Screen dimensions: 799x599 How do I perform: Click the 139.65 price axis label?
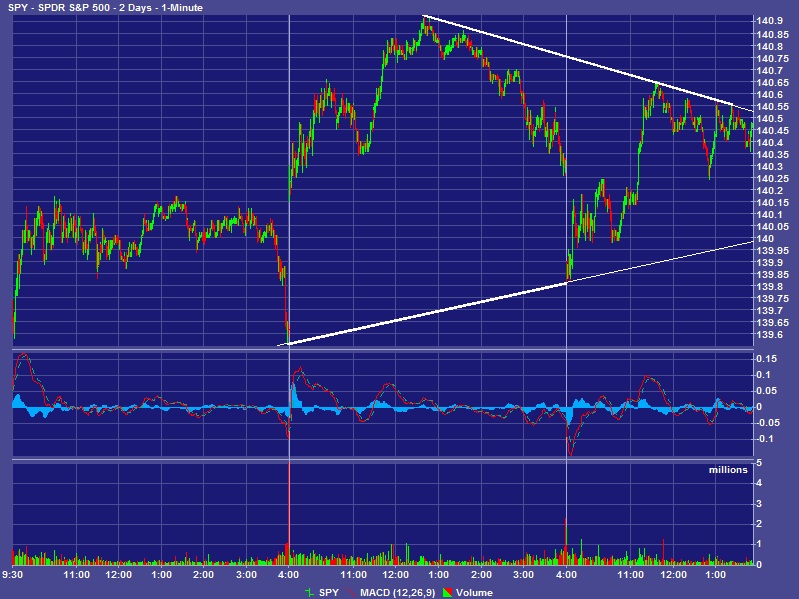pos(773,322)
